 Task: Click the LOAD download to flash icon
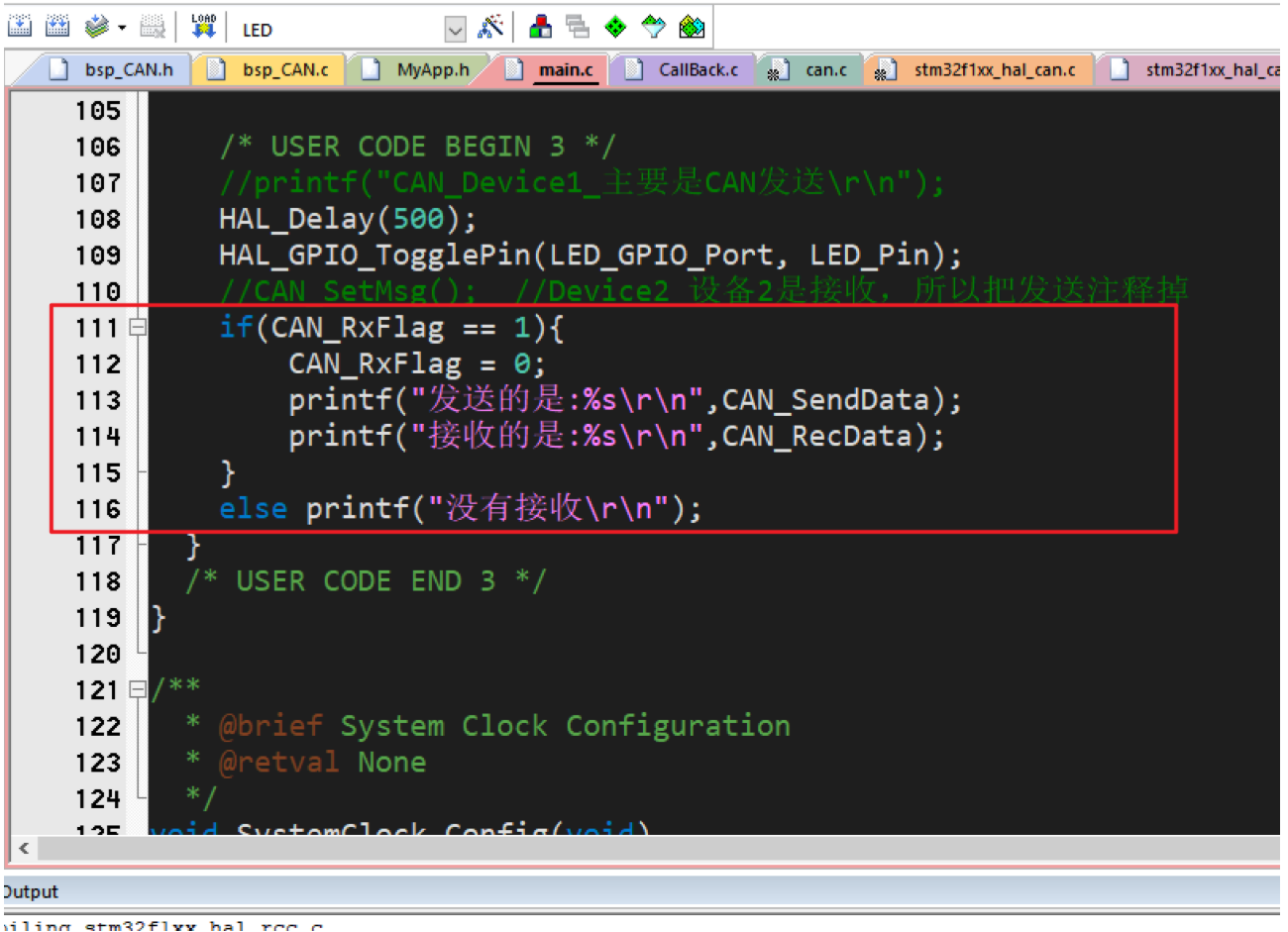tap(203, 27)
